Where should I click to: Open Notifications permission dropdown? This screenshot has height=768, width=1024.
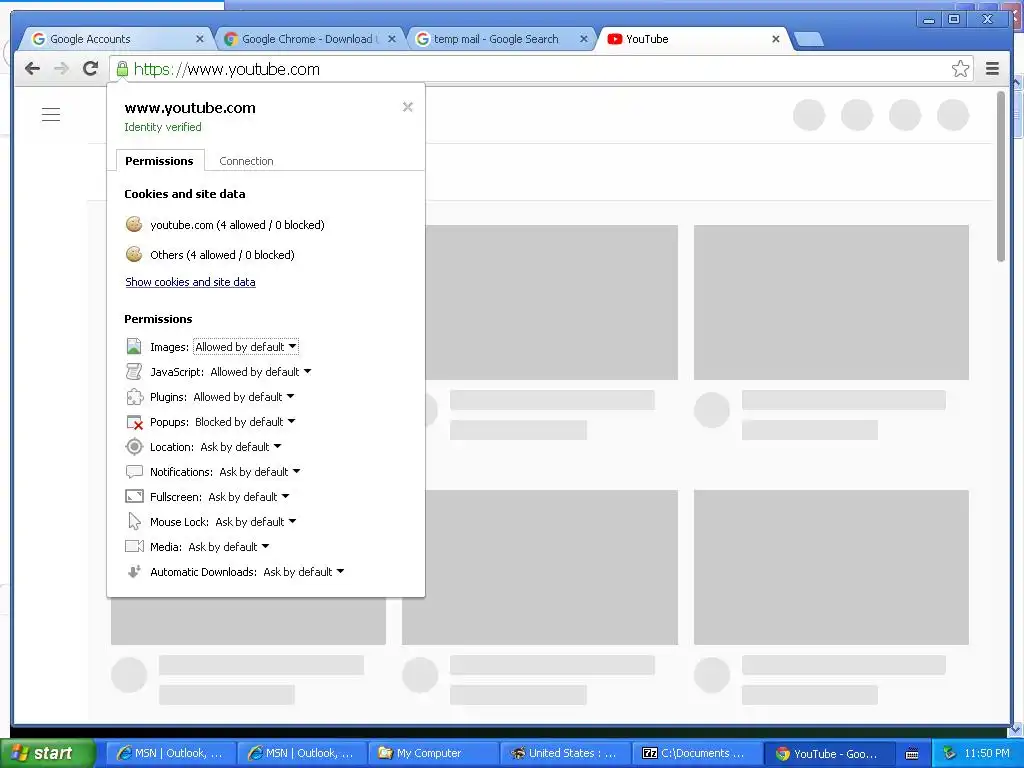(259, 472)
